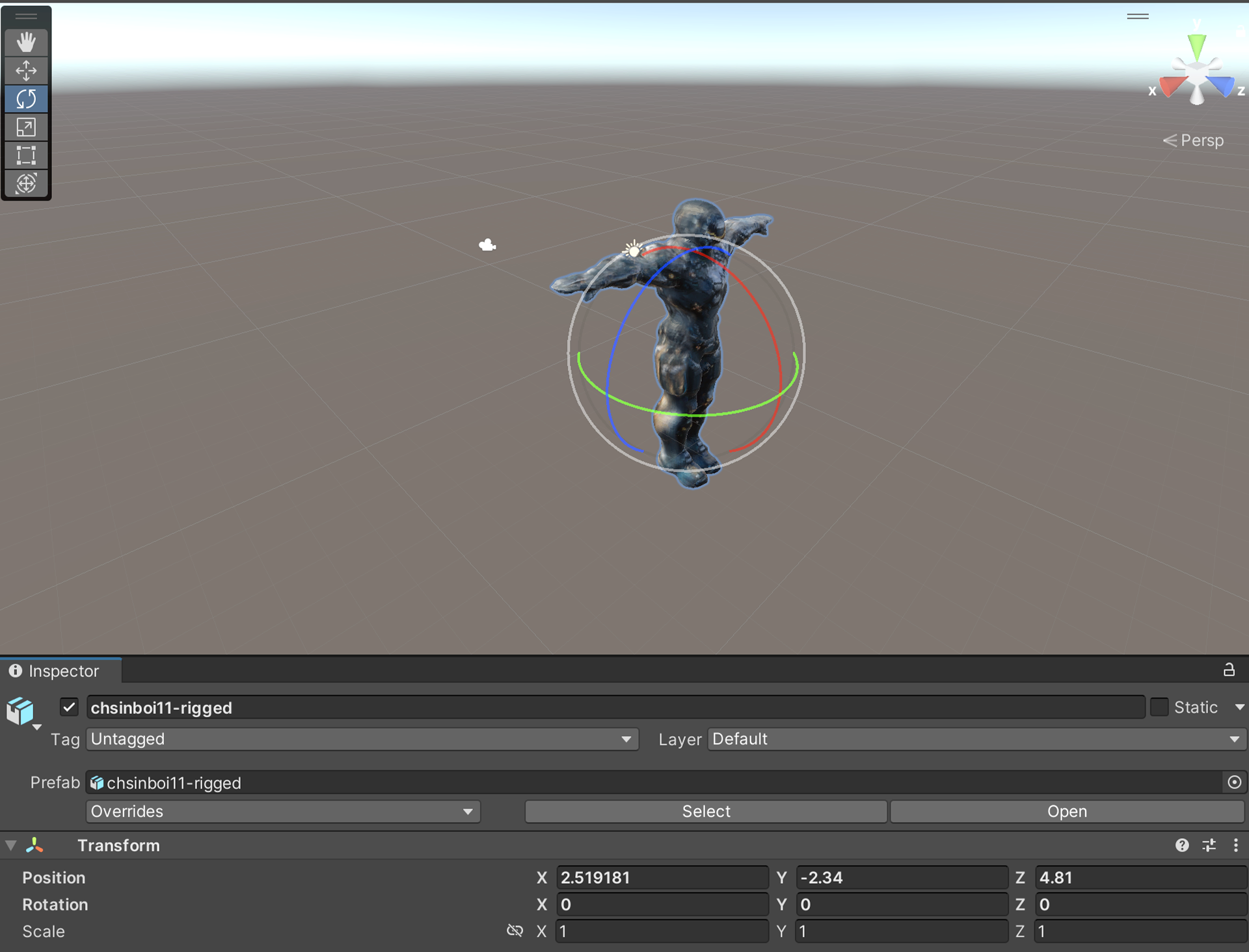This screenshot has height=952, width=1249.
Task: Click the Transform component help icon
Action: click(x=1182, y=845)
